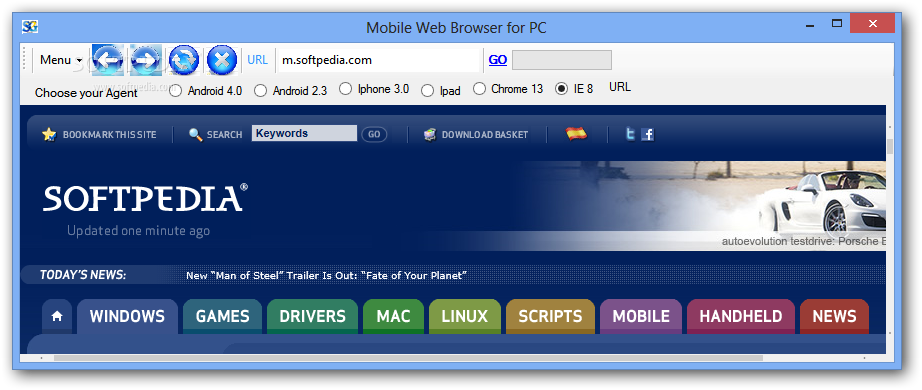Open the NEWS tab
Screen dimensions: 922x390
tap(834, 316)
